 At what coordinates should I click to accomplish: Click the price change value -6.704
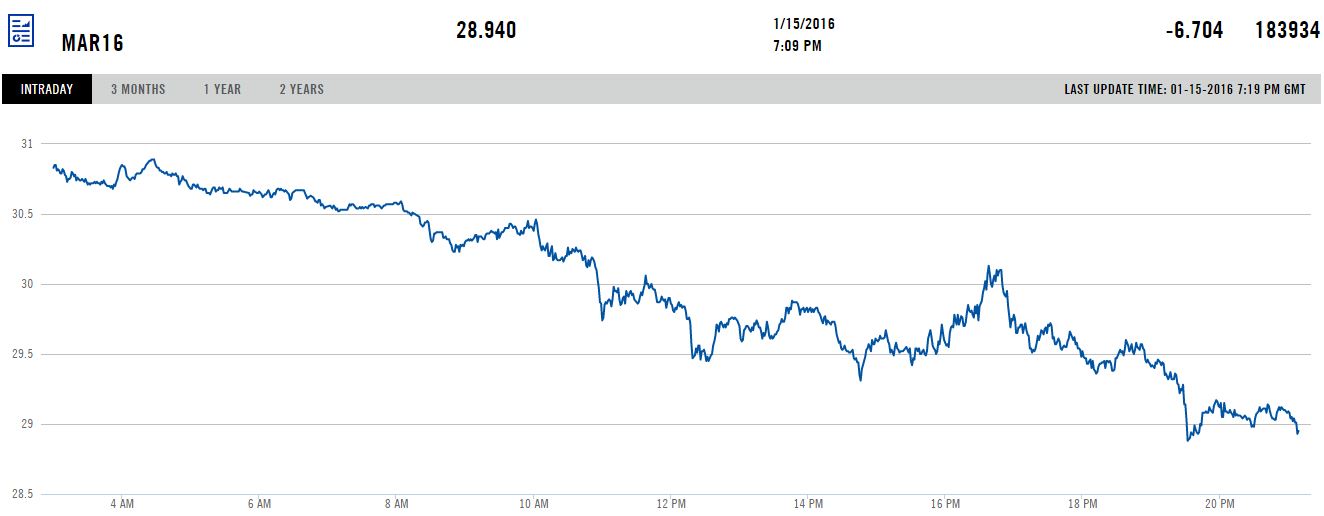coord(1194,31)
